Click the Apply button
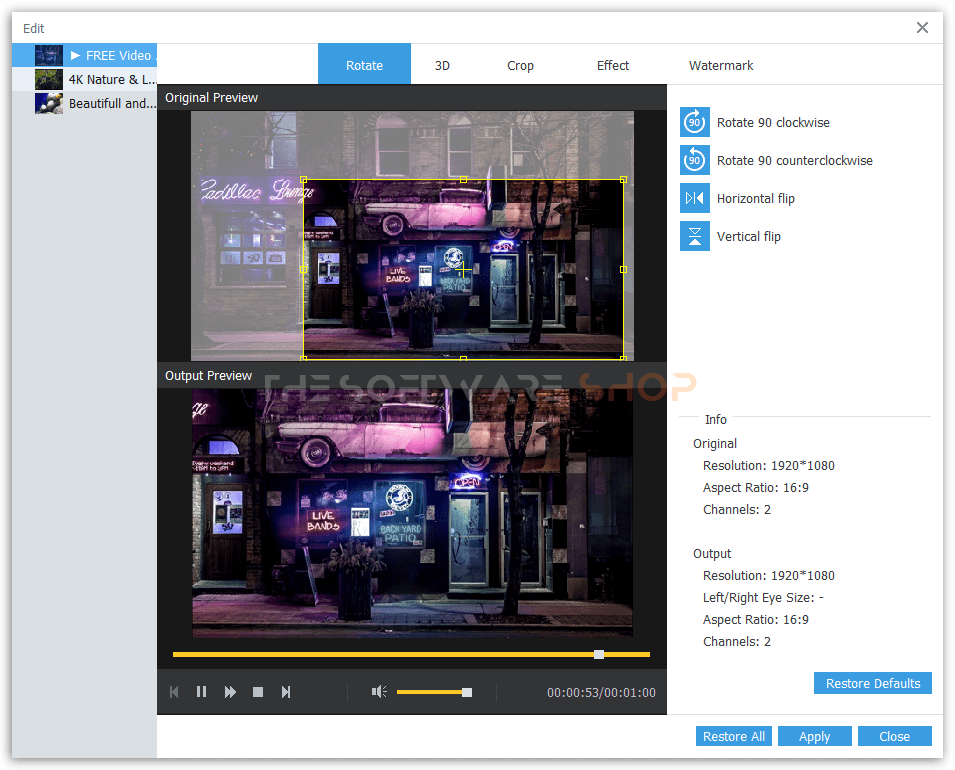955x770 pixels. 814,737
